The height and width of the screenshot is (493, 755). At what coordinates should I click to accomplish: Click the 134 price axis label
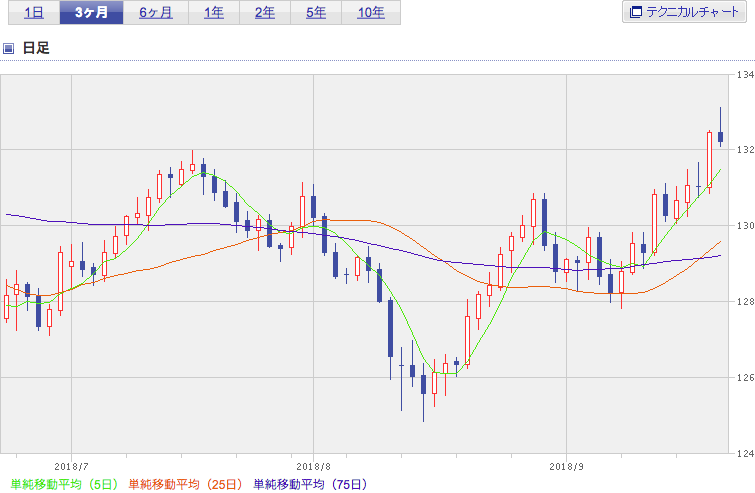745,75
